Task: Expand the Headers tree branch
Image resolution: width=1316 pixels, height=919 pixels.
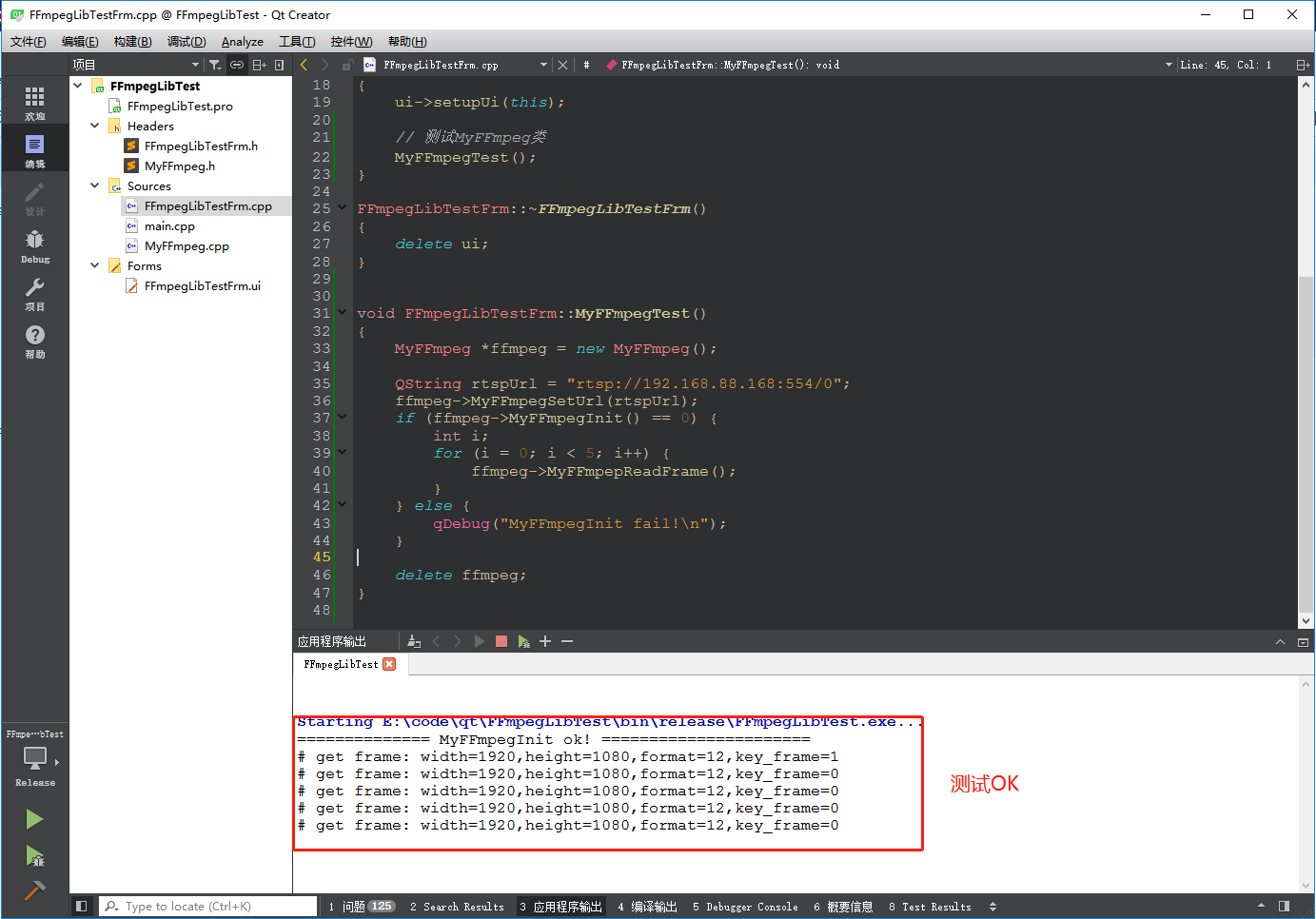Action: 93,126
